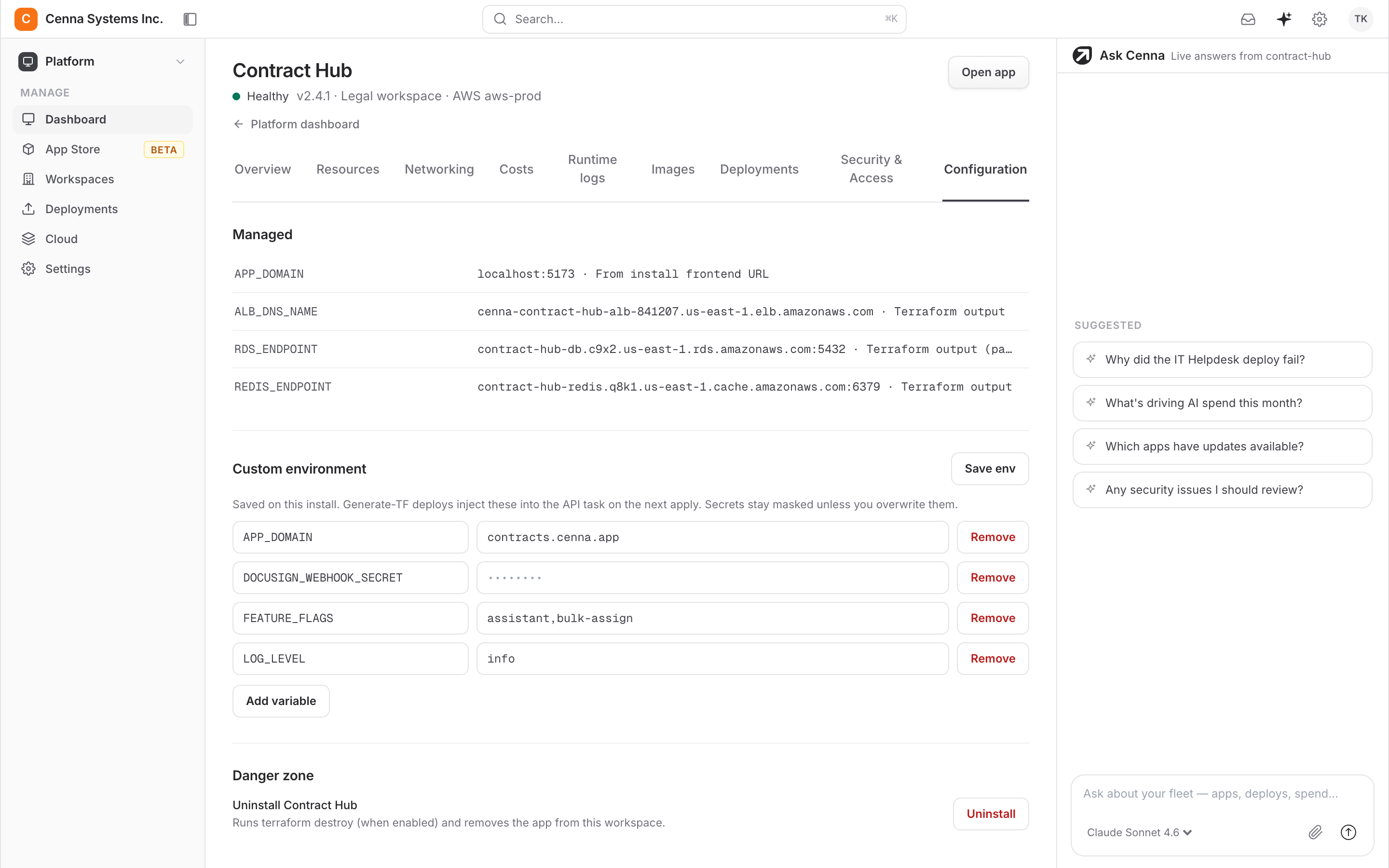
Task: Click the Uninstall button
Action: coord(991,814)
